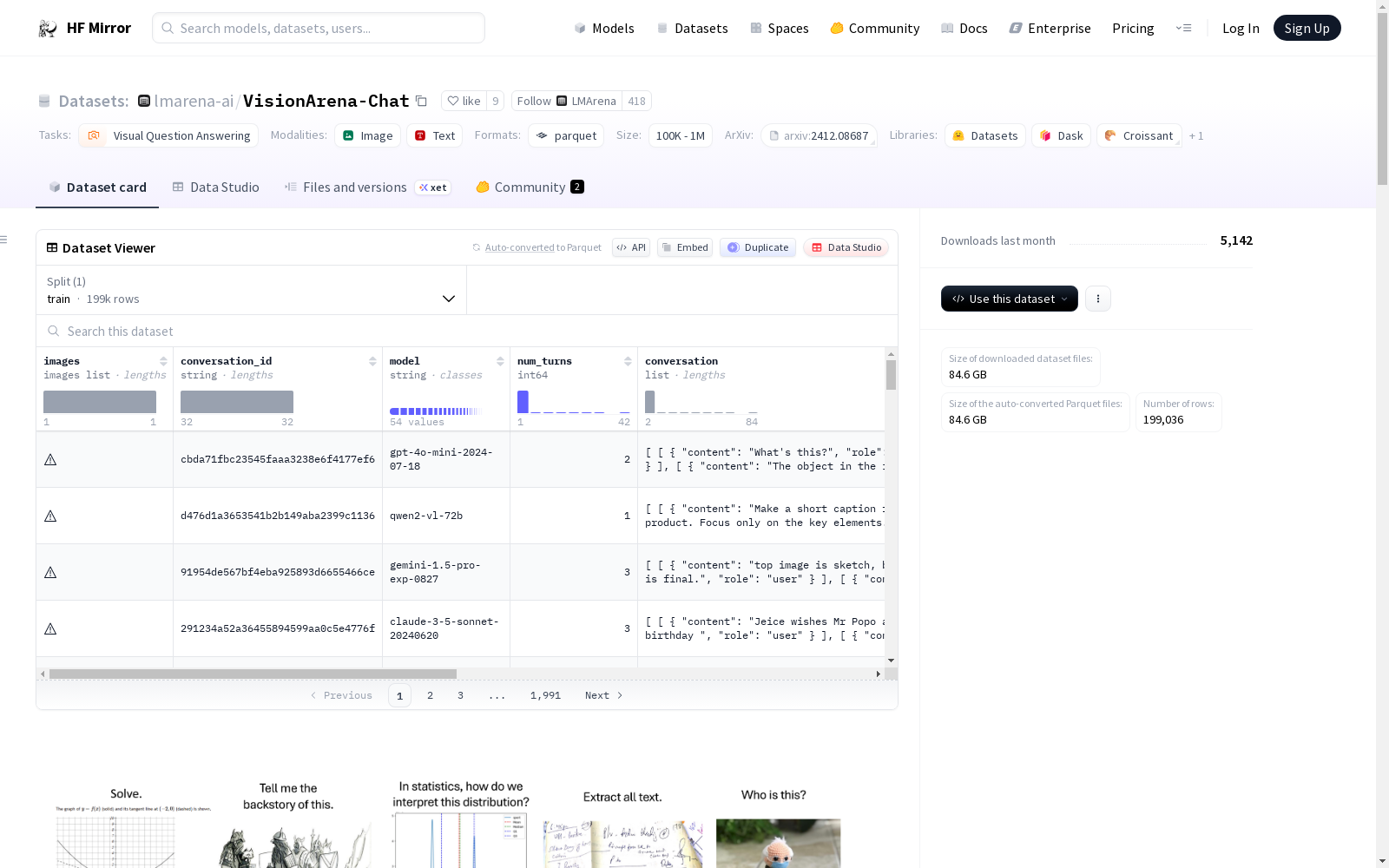
Task: Like the dataset with the heart button
Action: (x=464, y=101)
